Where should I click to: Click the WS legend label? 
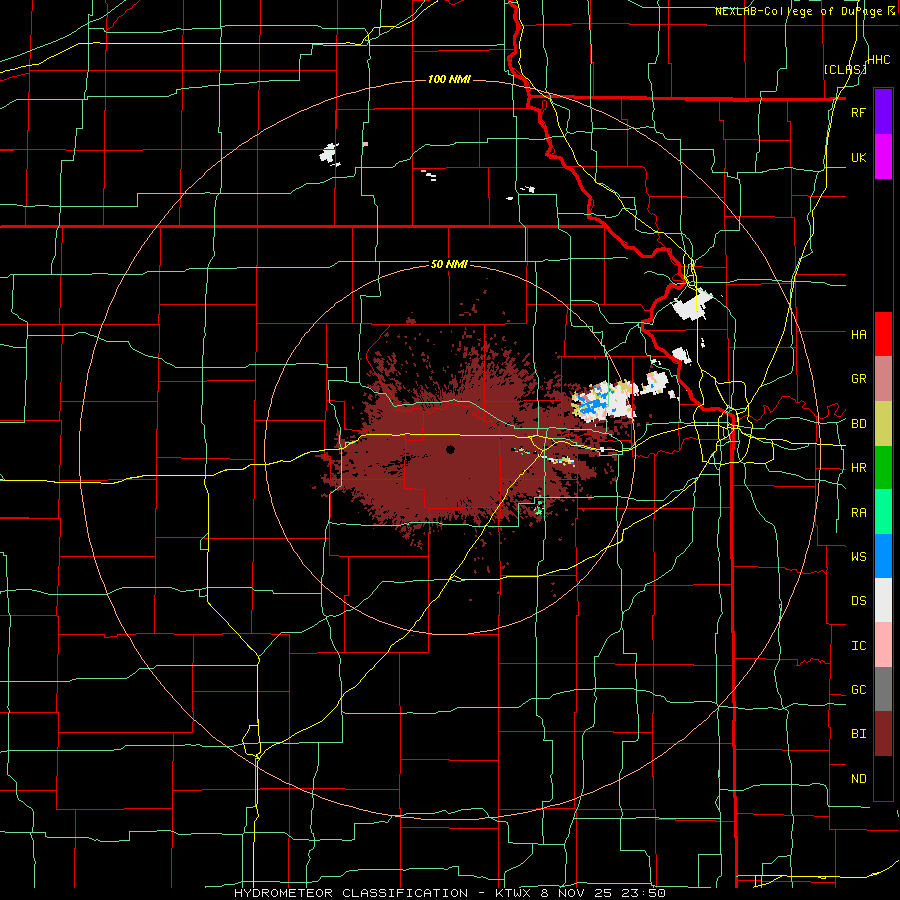click(858, 557)
